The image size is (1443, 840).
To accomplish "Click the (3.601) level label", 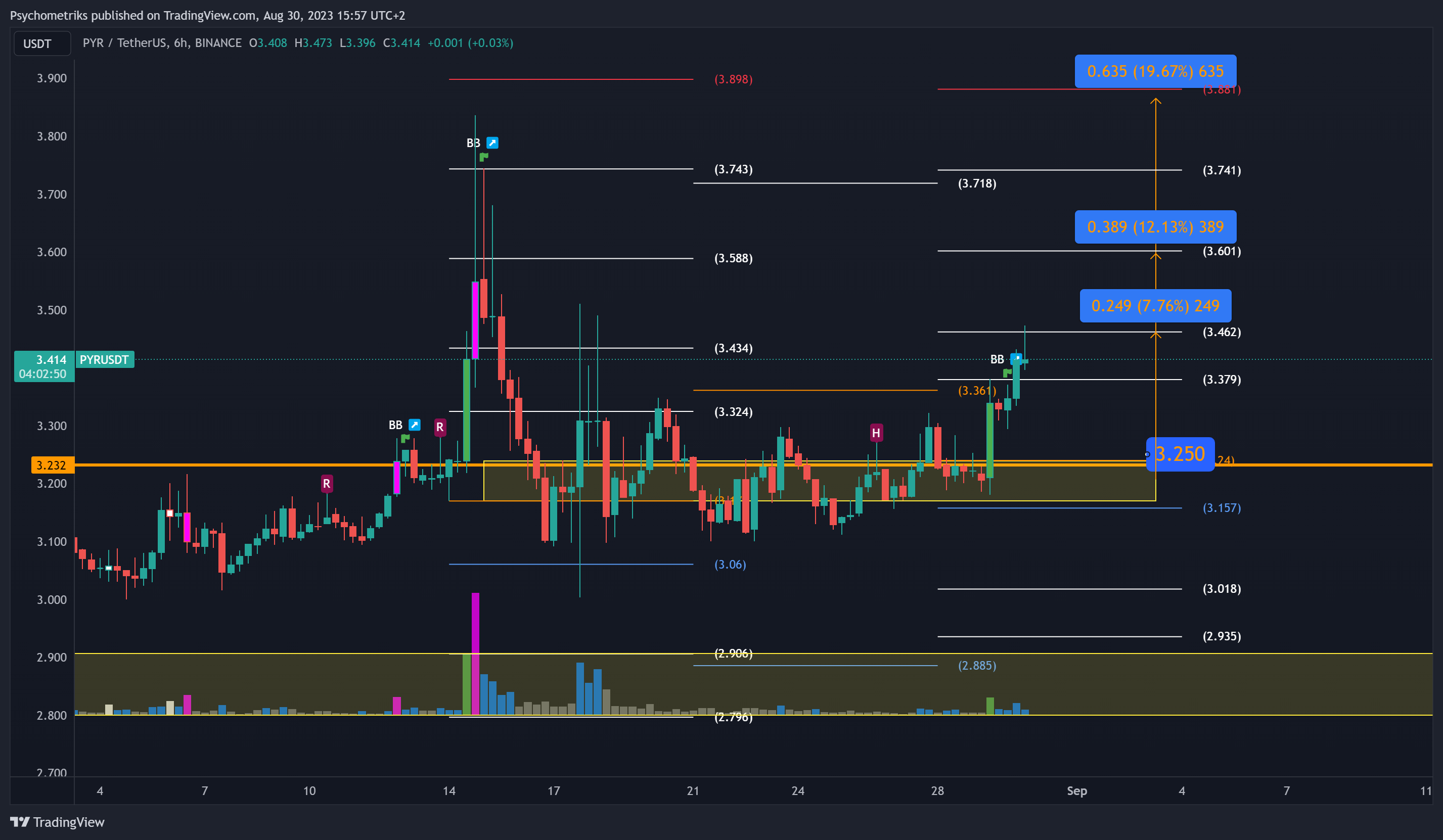I will [1222, 251].
